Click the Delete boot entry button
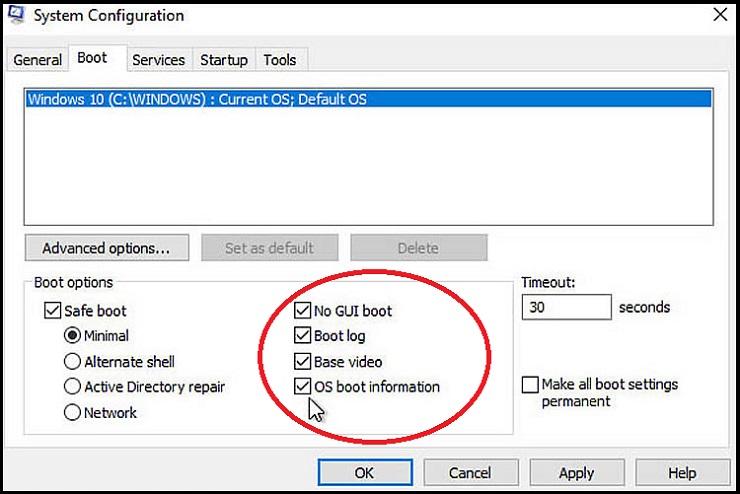The width and height of the screenshot is (740, 494). pos(419,248)
